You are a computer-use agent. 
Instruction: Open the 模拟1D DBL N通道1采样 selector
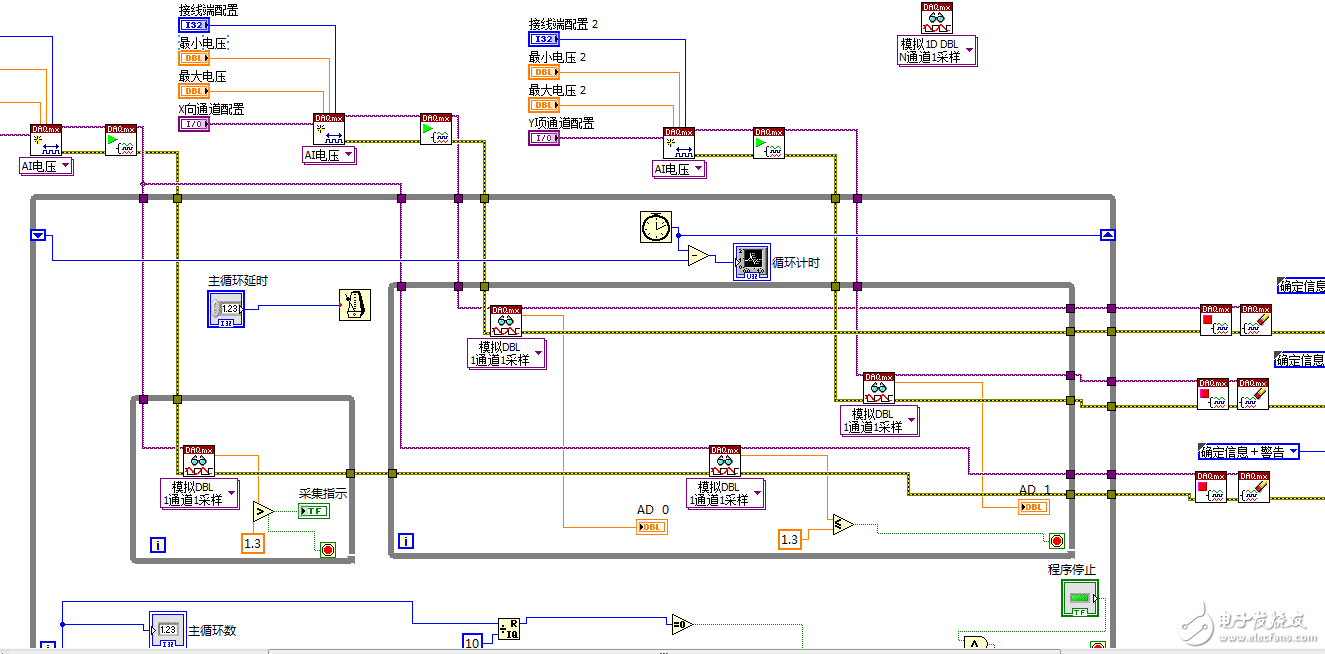point(936,51)
